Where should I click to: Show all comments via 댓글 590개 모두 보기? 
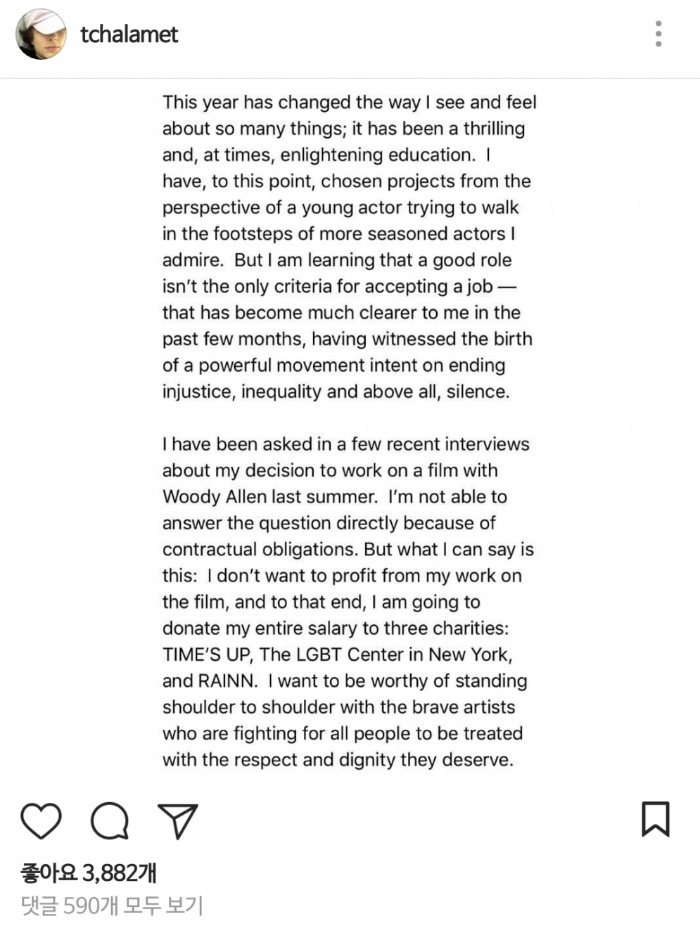[x=111, y=906]
